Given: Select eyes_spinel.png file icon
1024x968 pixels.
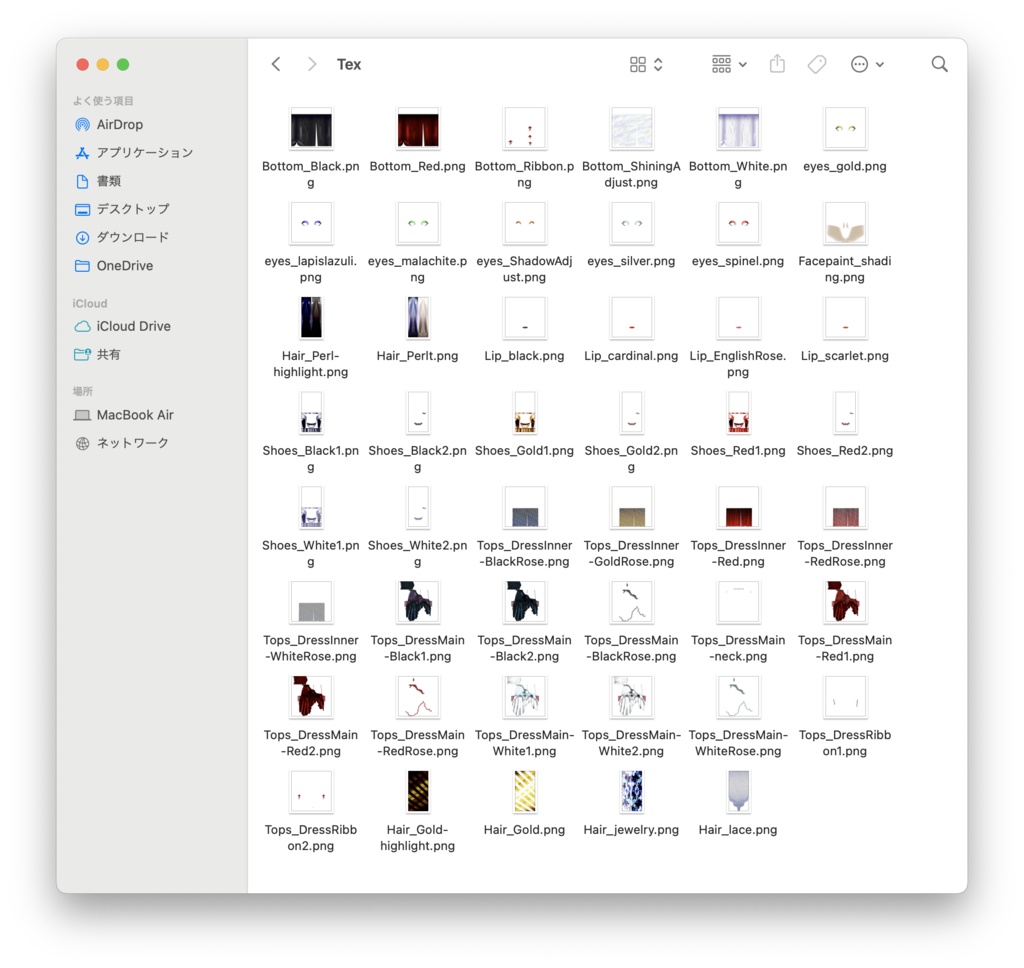Looking at the screenshot, I should (738, 224).
